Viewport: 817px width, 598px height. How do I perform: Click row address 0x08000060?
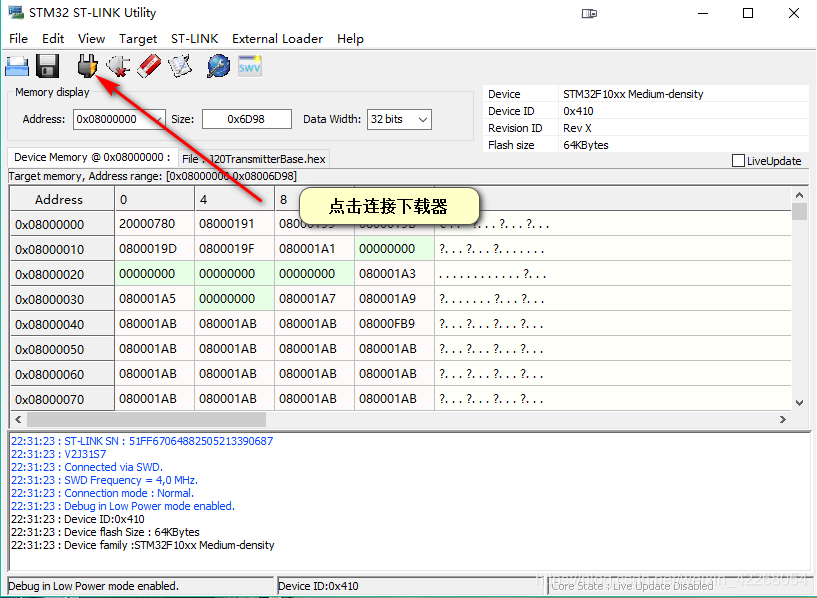pos(62,374)
